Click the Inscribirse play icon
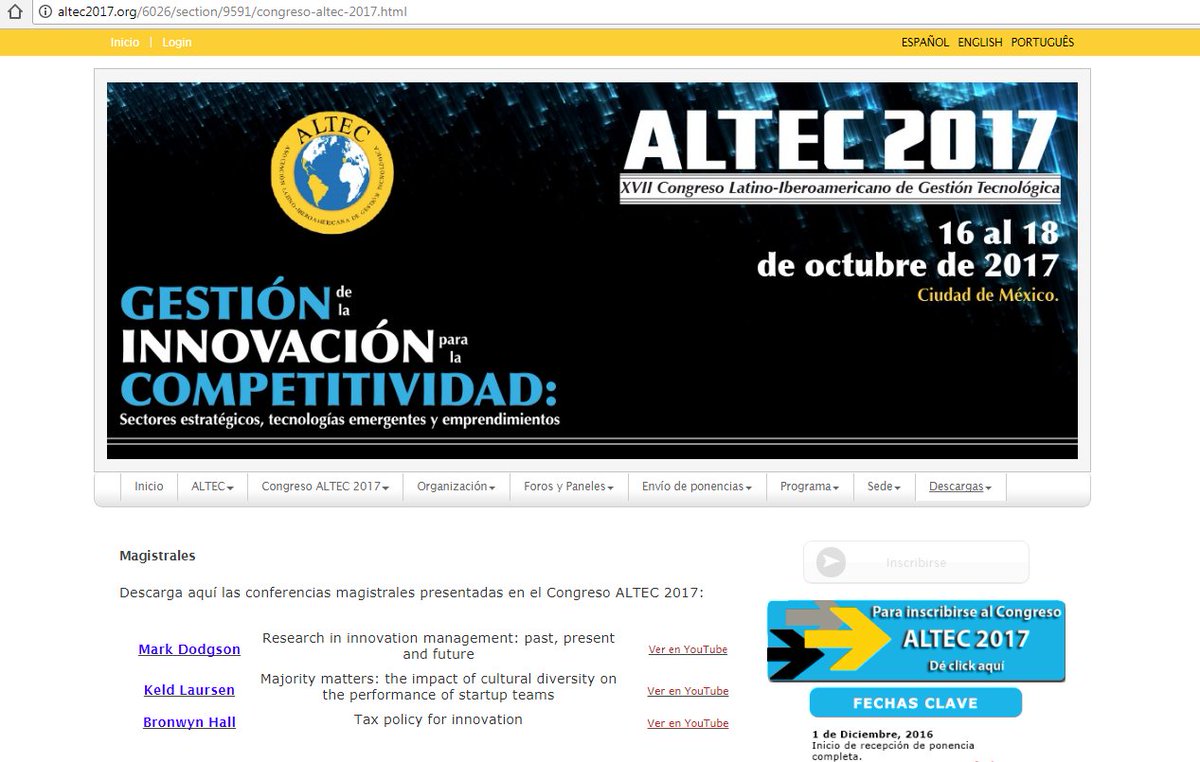 (x=830, y=563)
